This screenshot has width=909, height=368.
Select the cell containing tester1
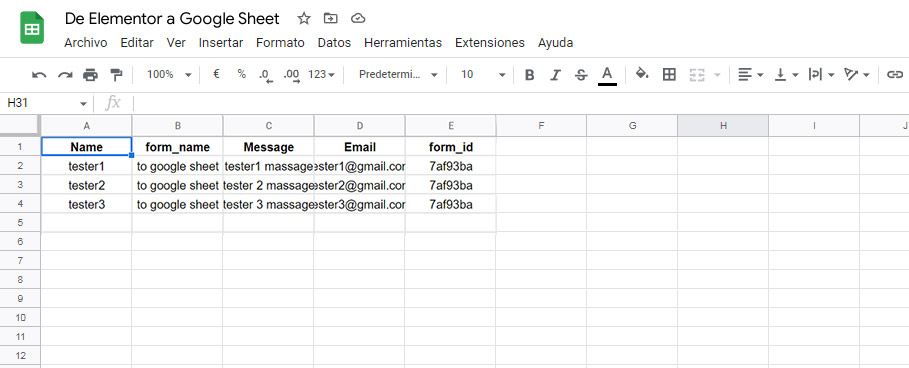pos(86,166)
